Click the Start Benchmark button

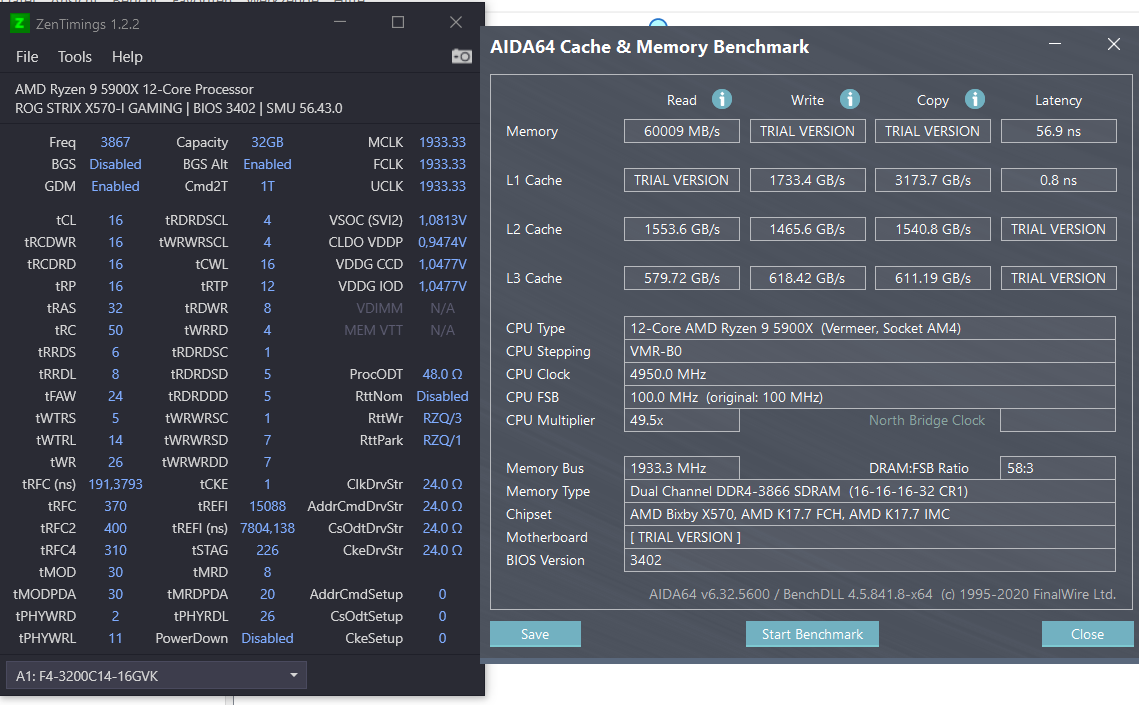point(812,634)
